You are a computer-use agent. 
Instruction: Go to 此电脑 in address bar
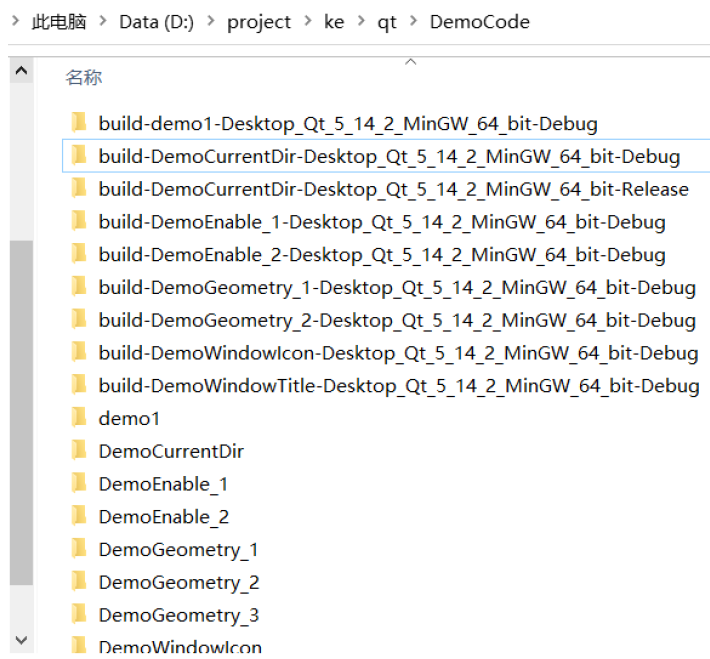pyautogui.click(x=59, y=21)
